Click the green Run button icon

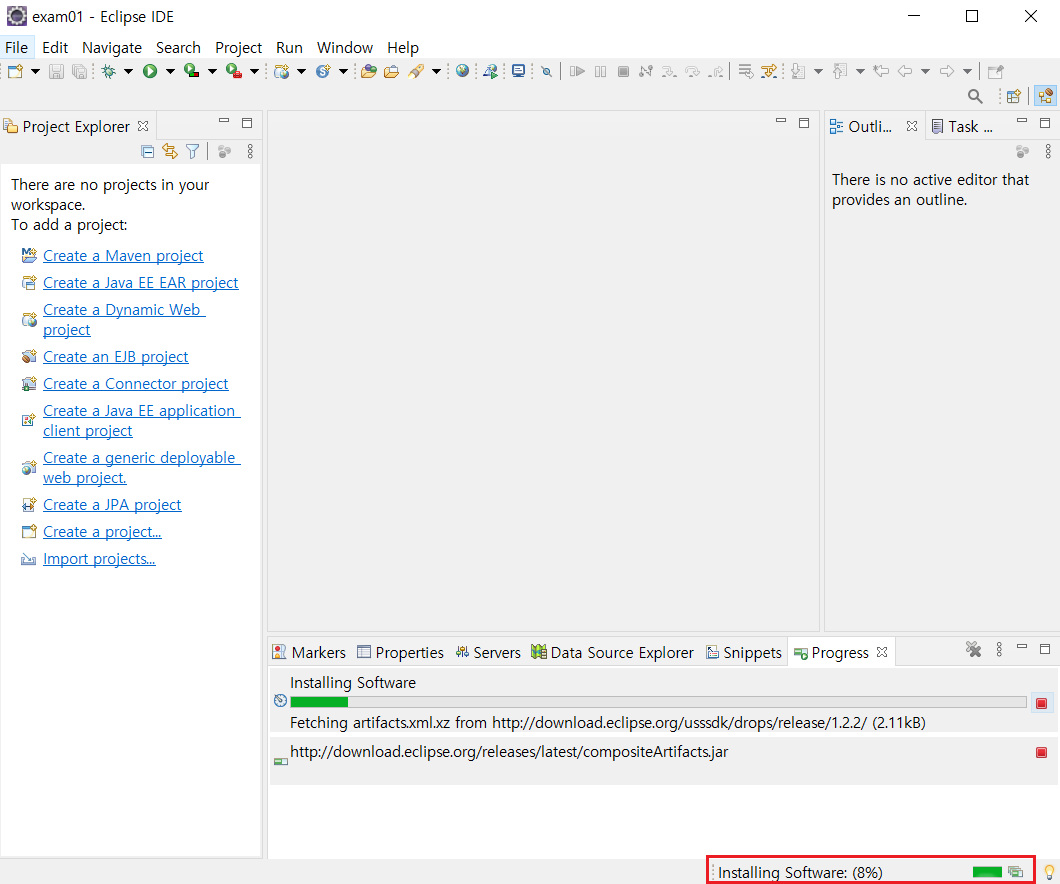coord(149,71)
